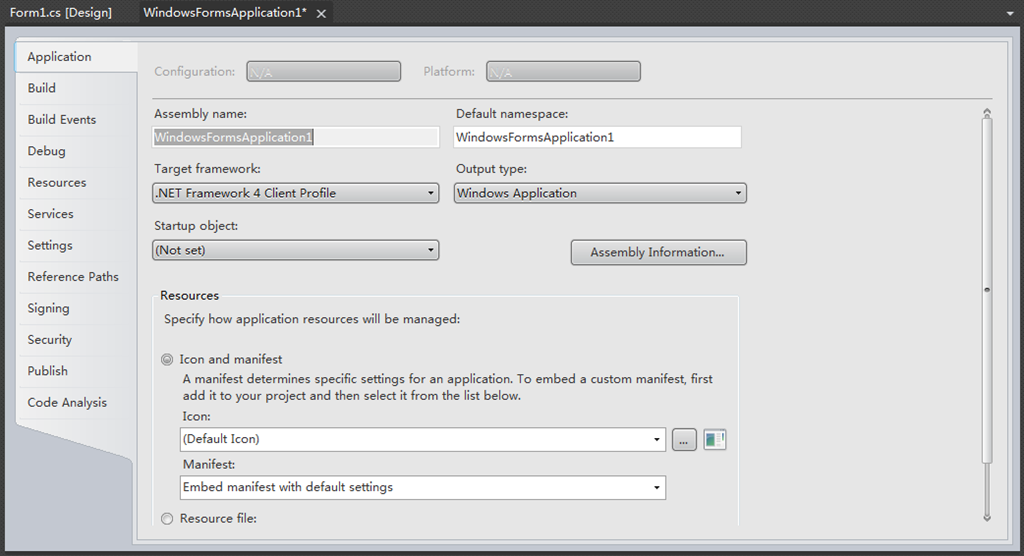This screenshot has height=556, width=1024.
Task: Click the Assembly Information button
Action: tap(658, 252)
